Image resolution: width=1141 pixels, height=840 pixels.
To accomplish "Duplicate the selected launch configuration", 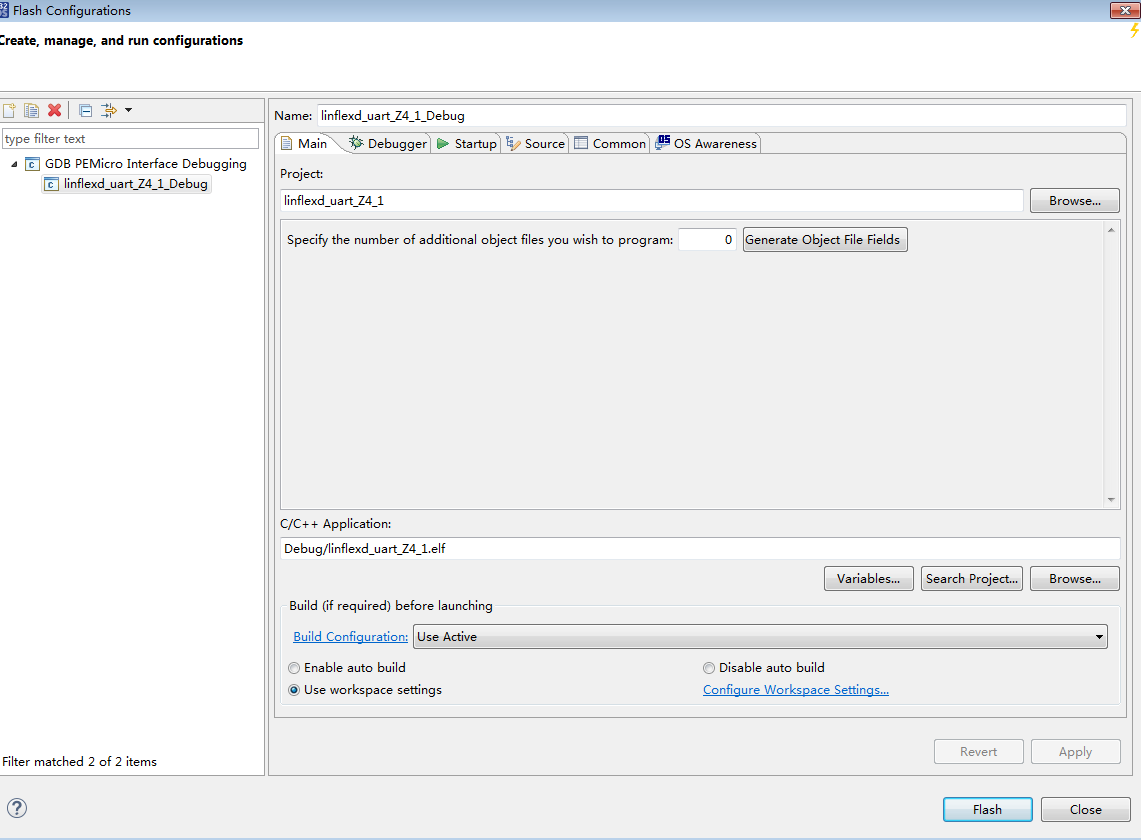I will point(31,110).
